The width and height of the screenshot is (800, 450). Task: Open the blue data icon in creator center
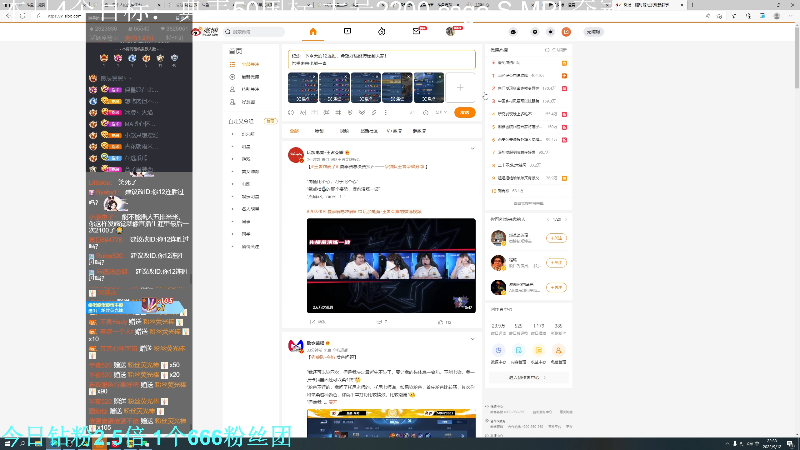tap(498, 350)
